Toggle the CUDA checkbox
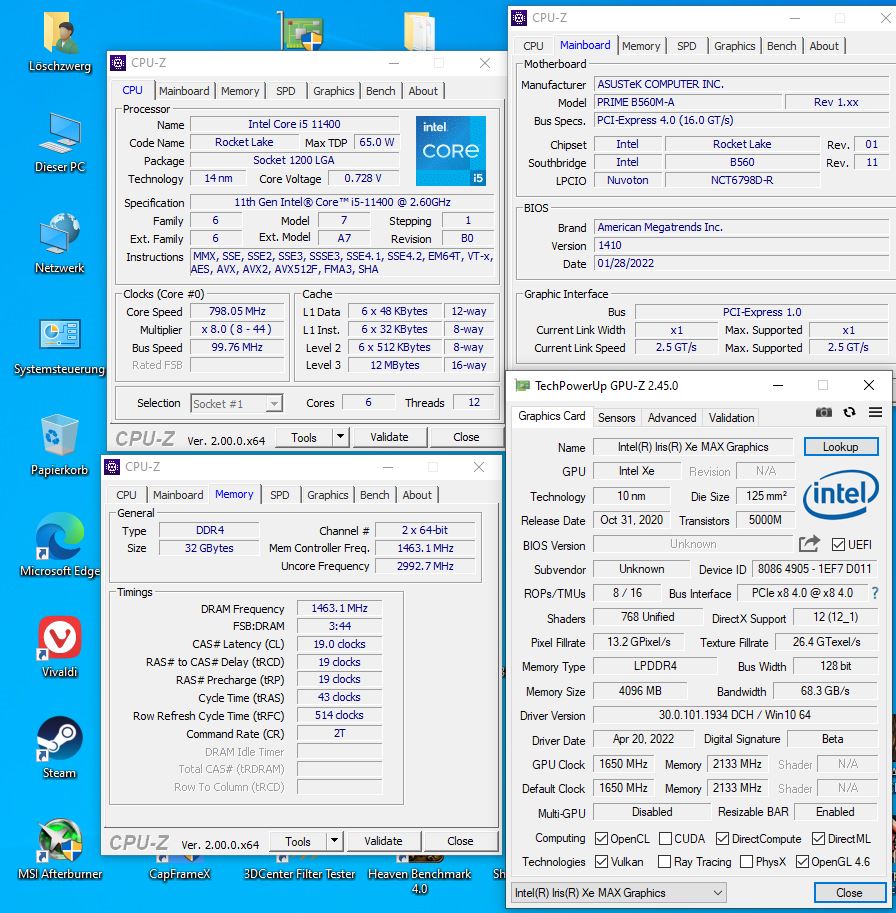 coord(665,838)
